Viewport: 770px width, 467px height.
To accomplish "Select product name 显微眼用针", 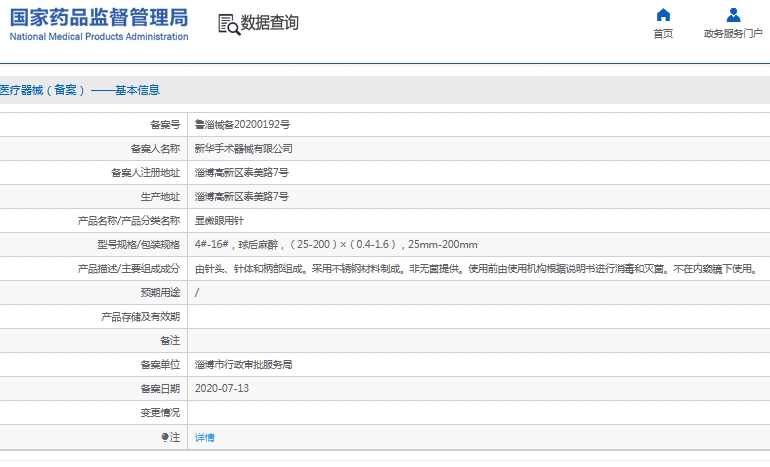I will click(219, 220).
